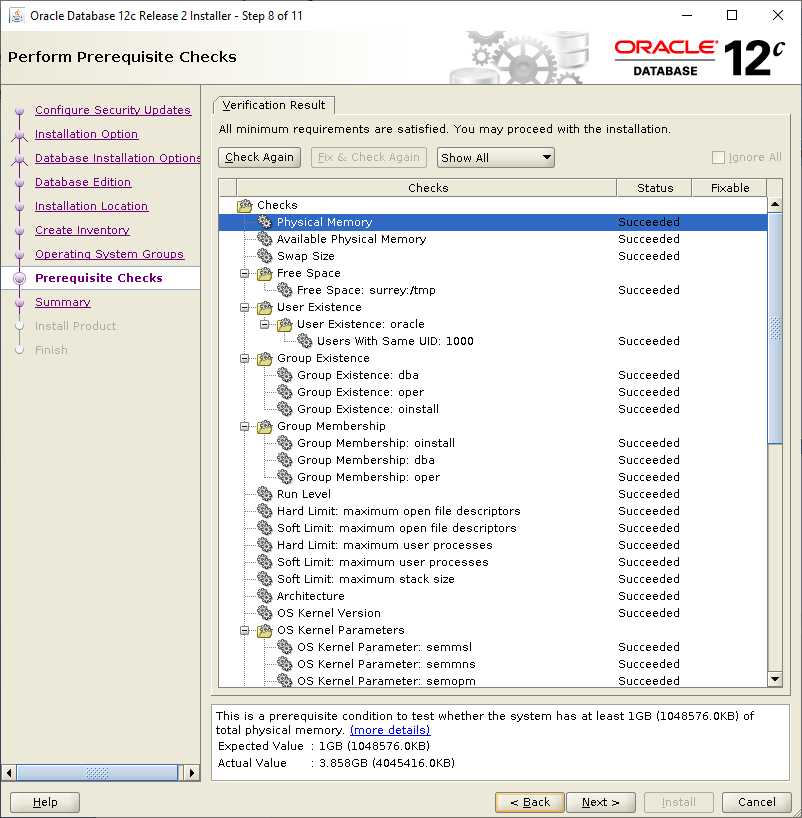Viewport: 802px width, 818px height.
Task: Click the Available Physical Memory gear icon
Action: tap(265, 239)
